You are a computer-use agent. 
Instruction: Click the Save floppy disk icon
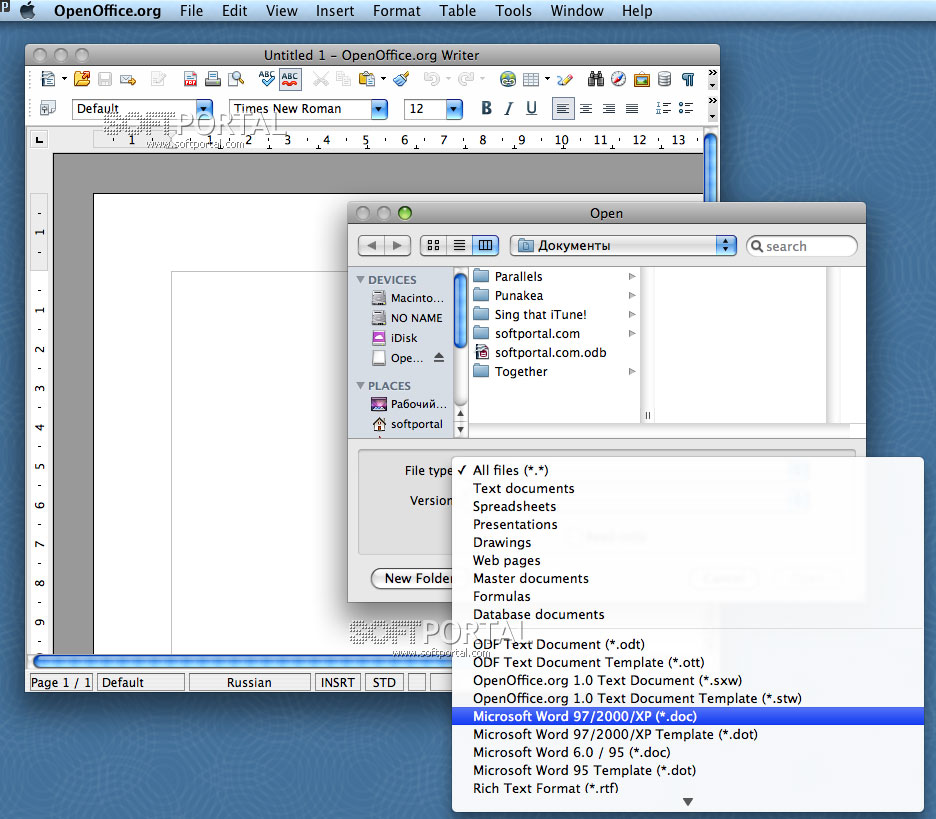[x=104, y=79]
